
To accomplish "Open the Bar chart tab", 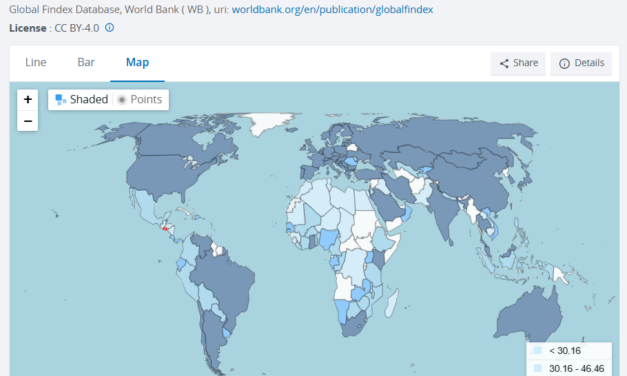I will (86, 62).
